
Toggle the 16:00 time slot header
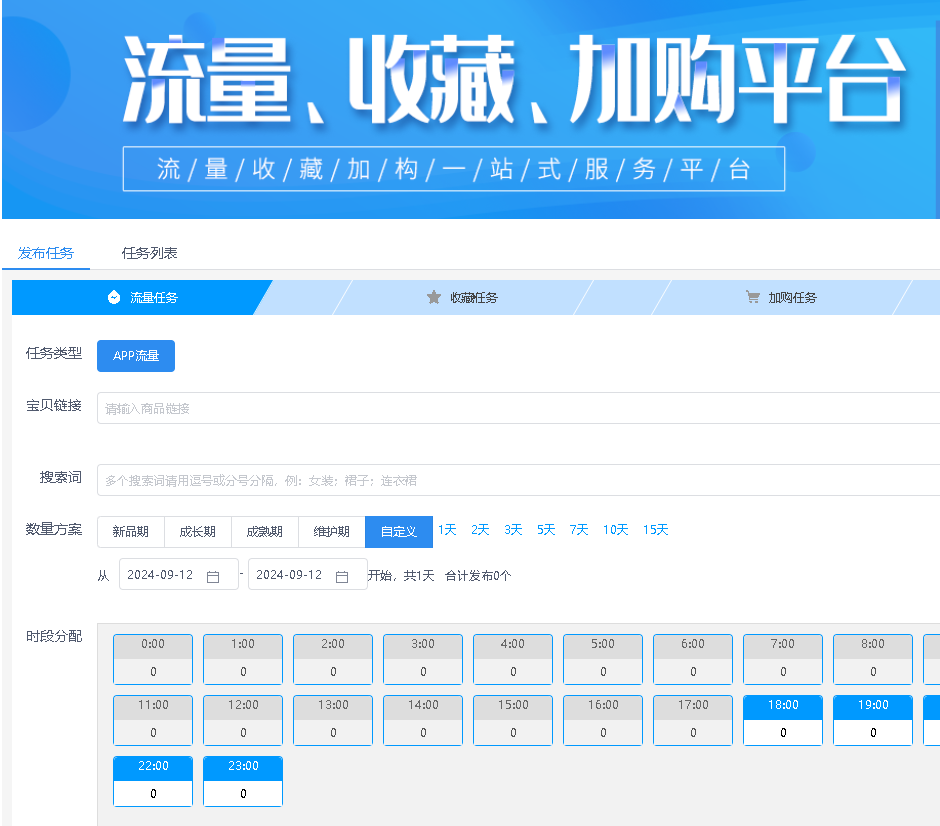tap(602, 706)
